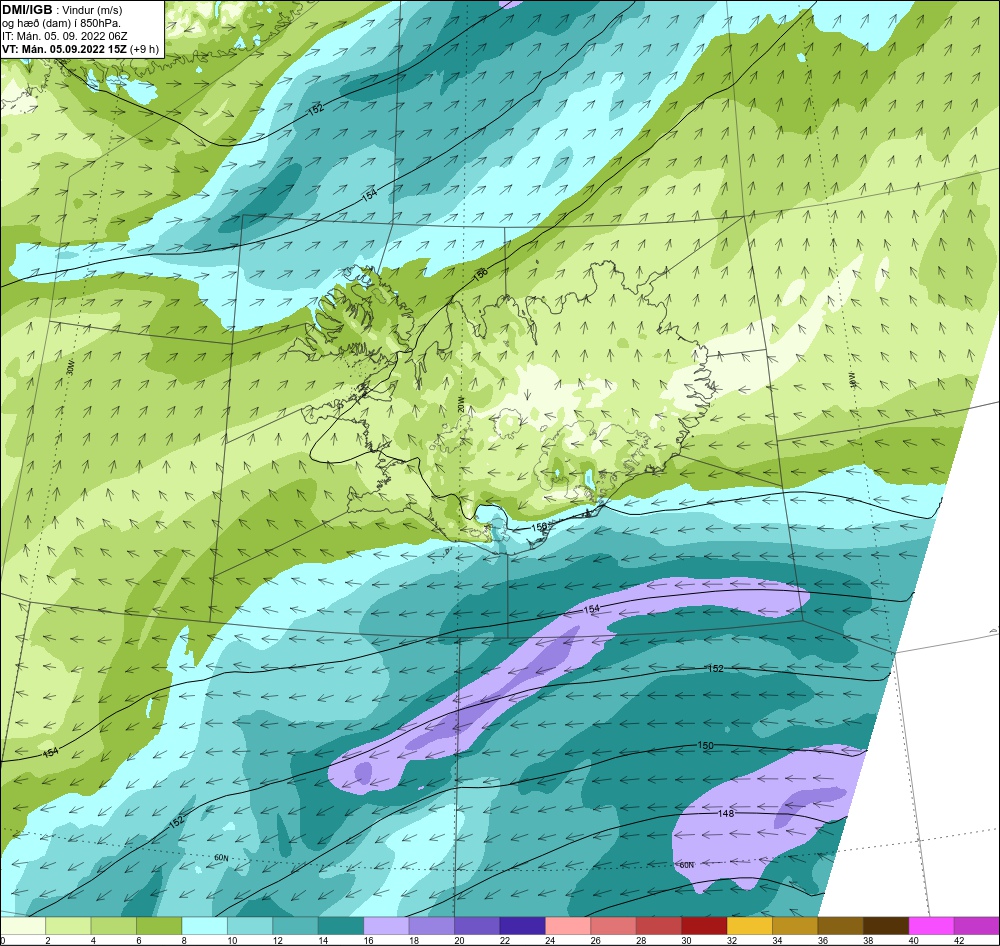Pick the 4–6 m/s green legend swatch

pyautogui.click(x=114, y=926)
